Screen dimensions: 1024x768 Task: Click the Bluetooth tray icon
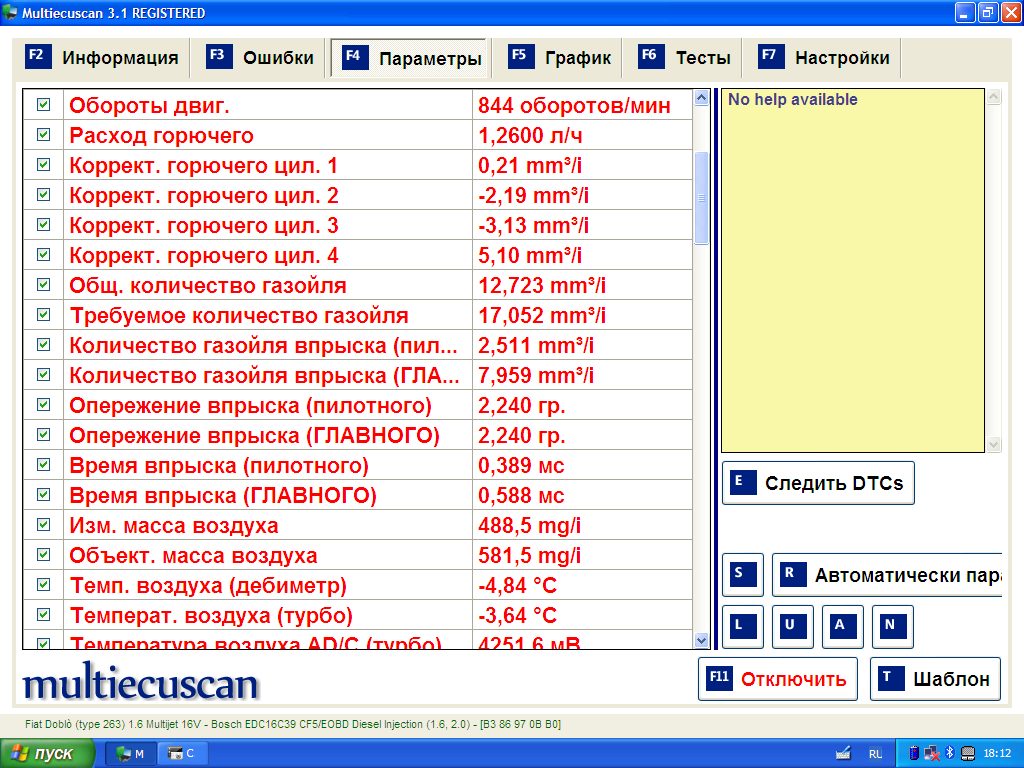point(949,753)
